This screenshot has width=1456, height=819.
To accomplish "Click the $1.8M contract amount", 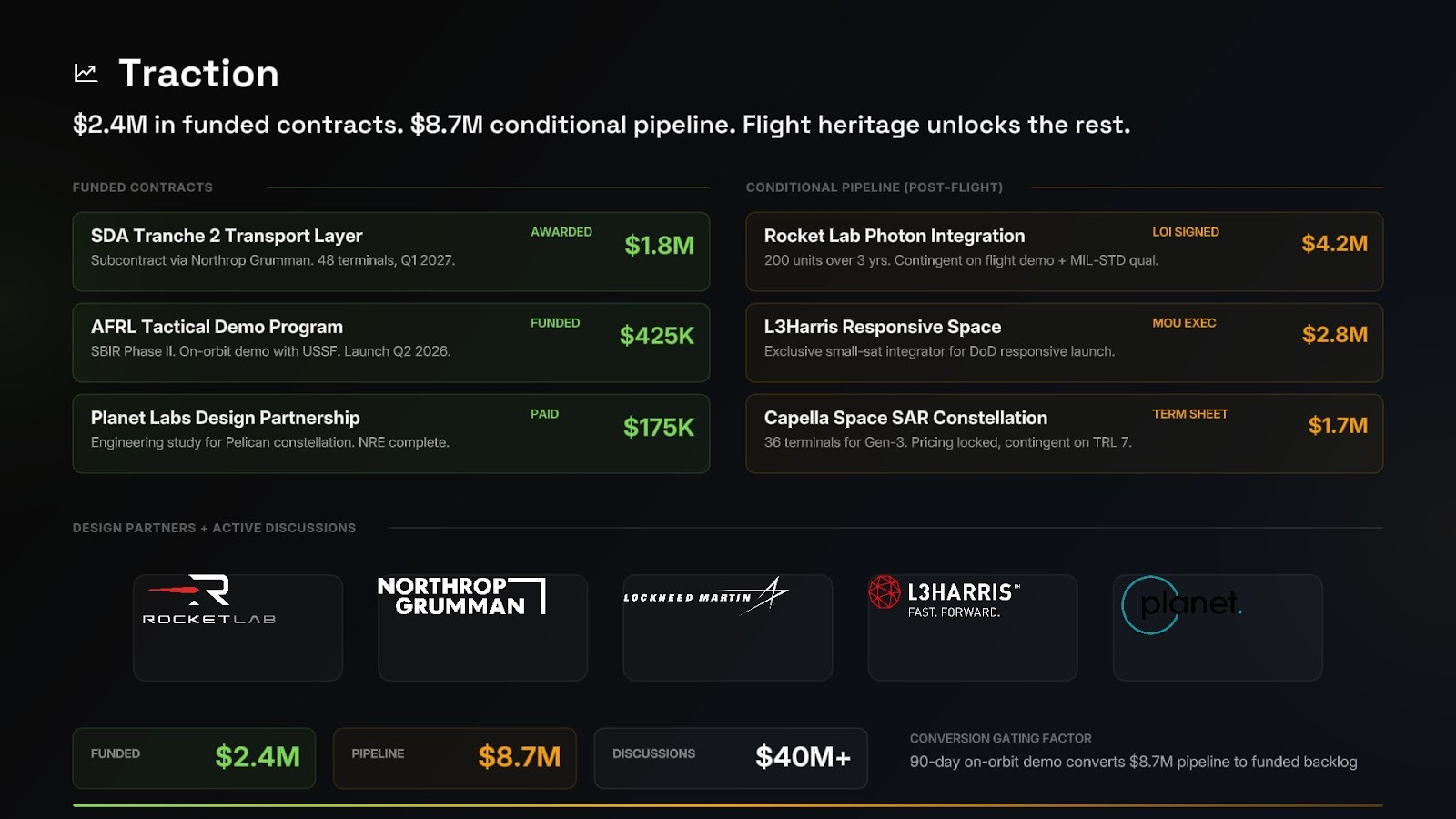I will [659, 245].
